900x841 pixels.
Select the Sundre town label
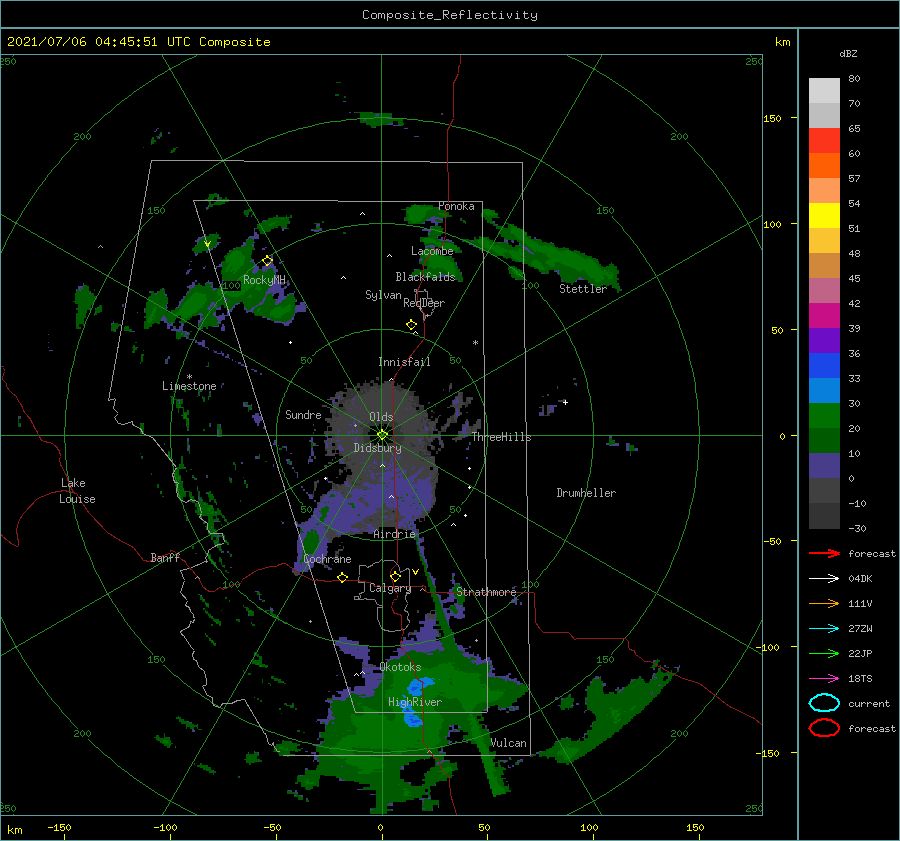[303, 414]
